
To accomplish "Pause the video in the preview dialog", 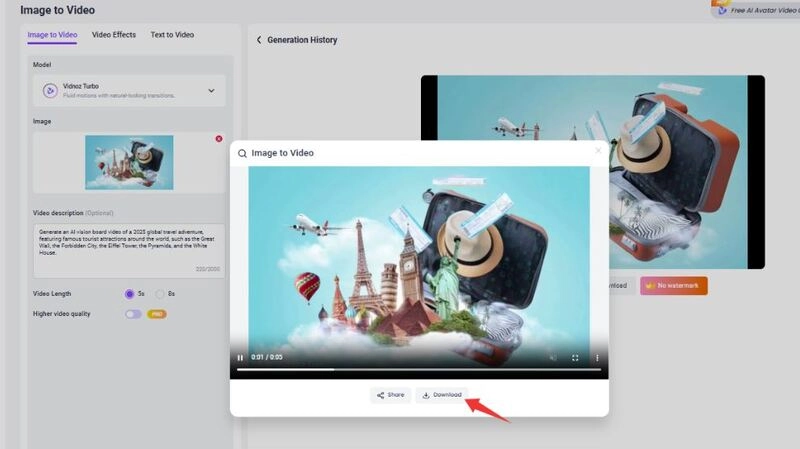I will click(x=240, y=358).
